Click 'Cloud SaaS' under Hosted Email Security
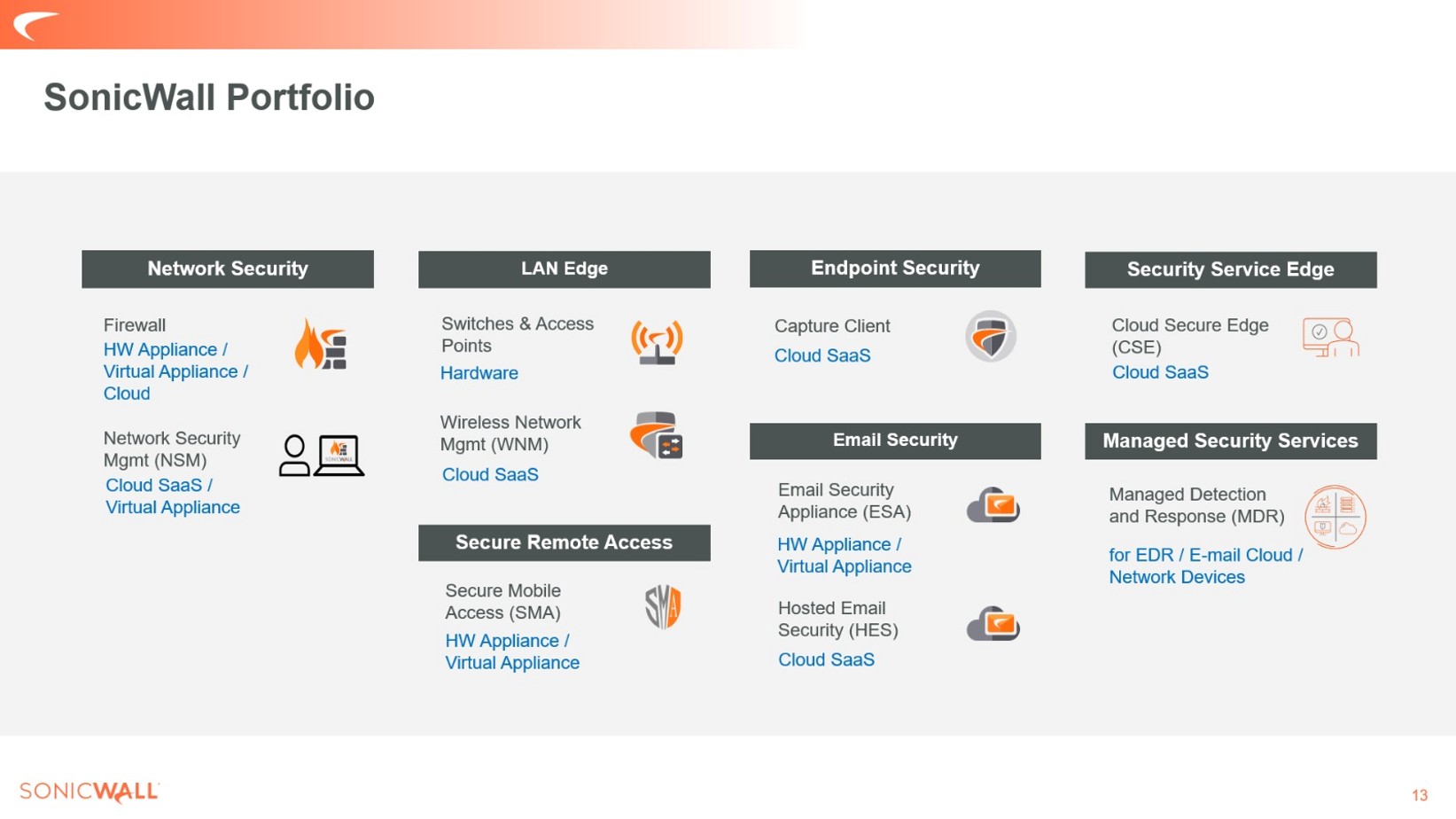 tap(826, 659)
